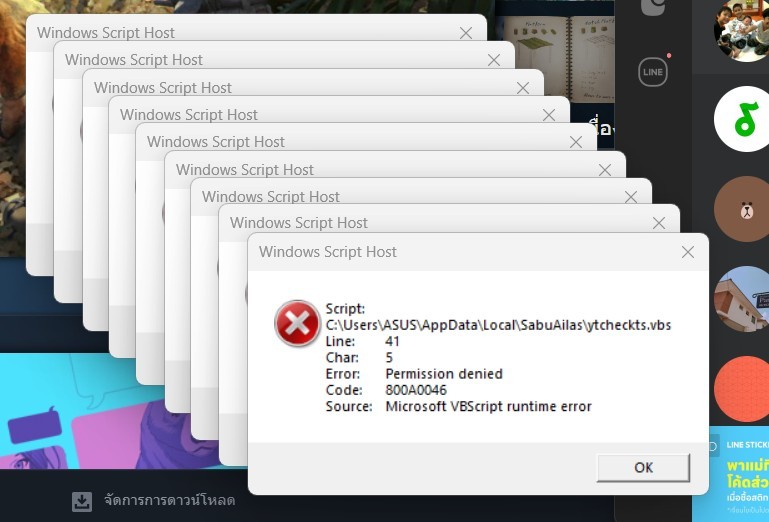Click the error code 800A0046
This screenshot has height=522, width=769.
pyautogui.click(x=416, y=390)
